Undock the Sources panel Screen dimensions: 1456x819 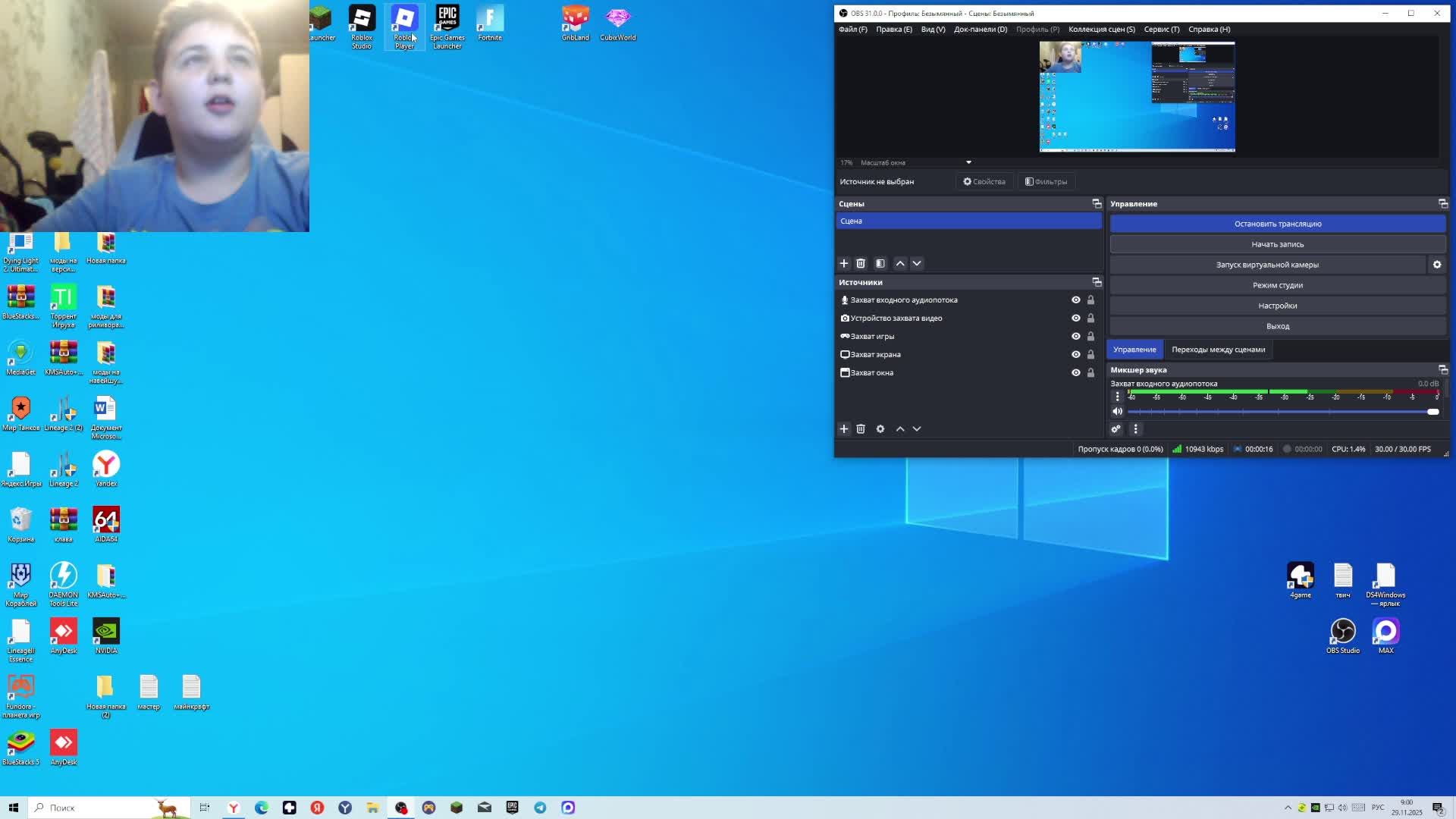coord(1097,282)
